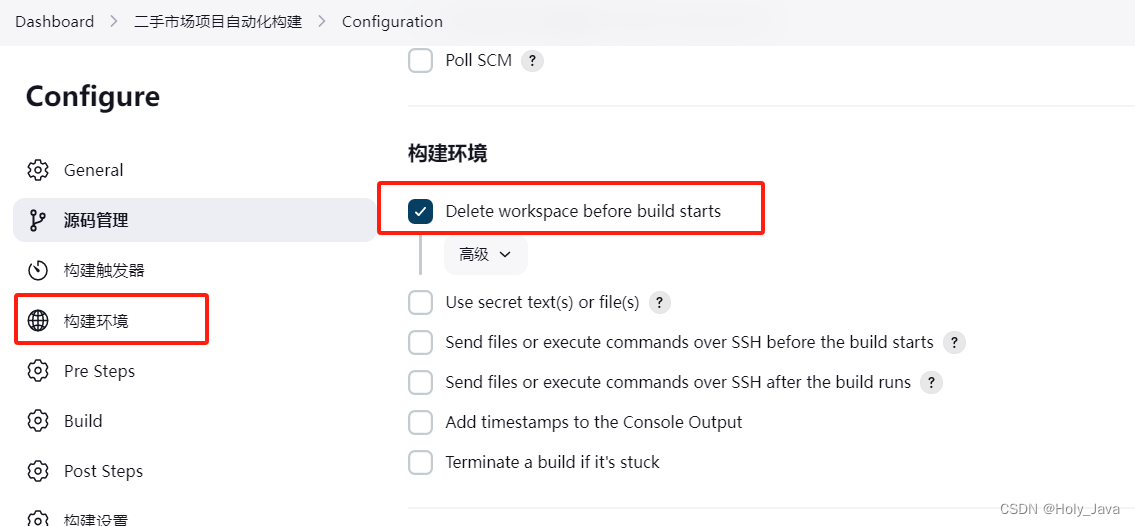Enable Add timestamps to the Console Output
The image size is (1135, 526).
(x=421, y=422)
